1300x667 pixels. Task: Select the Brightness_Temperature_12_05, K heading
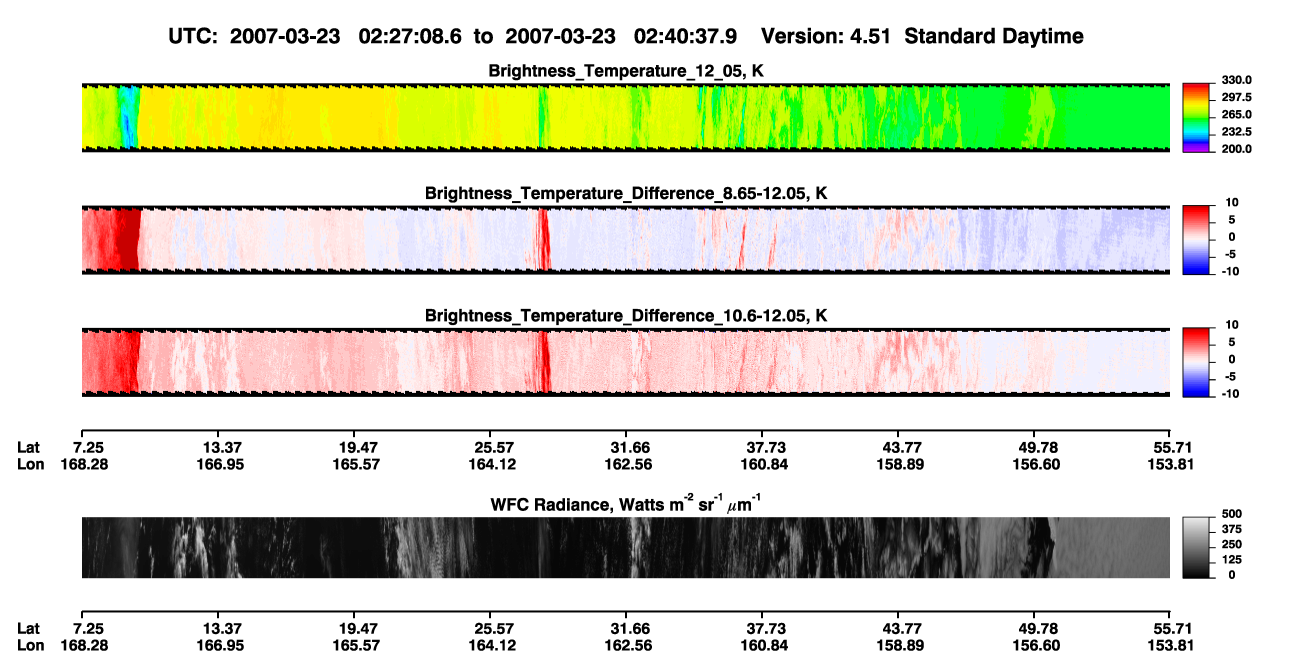click(x=628, y=71)
